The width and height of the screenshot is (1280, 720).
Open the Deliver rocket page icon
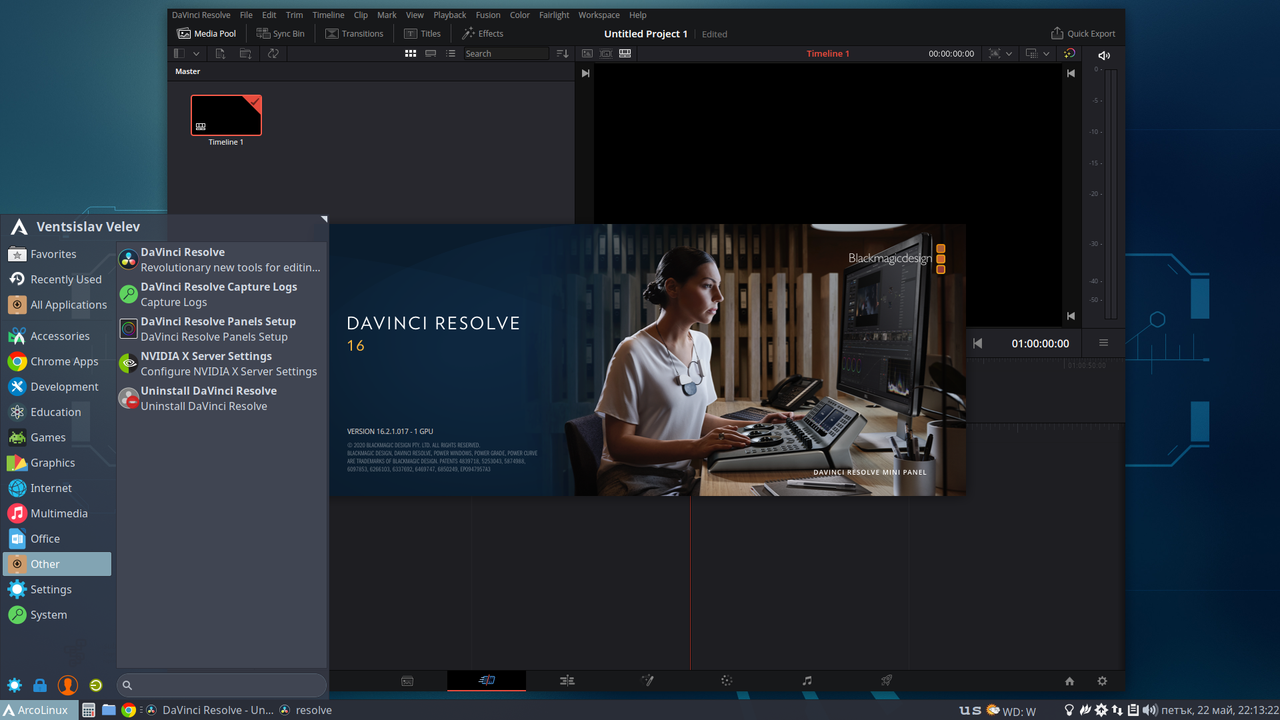(x=886, y=681)
